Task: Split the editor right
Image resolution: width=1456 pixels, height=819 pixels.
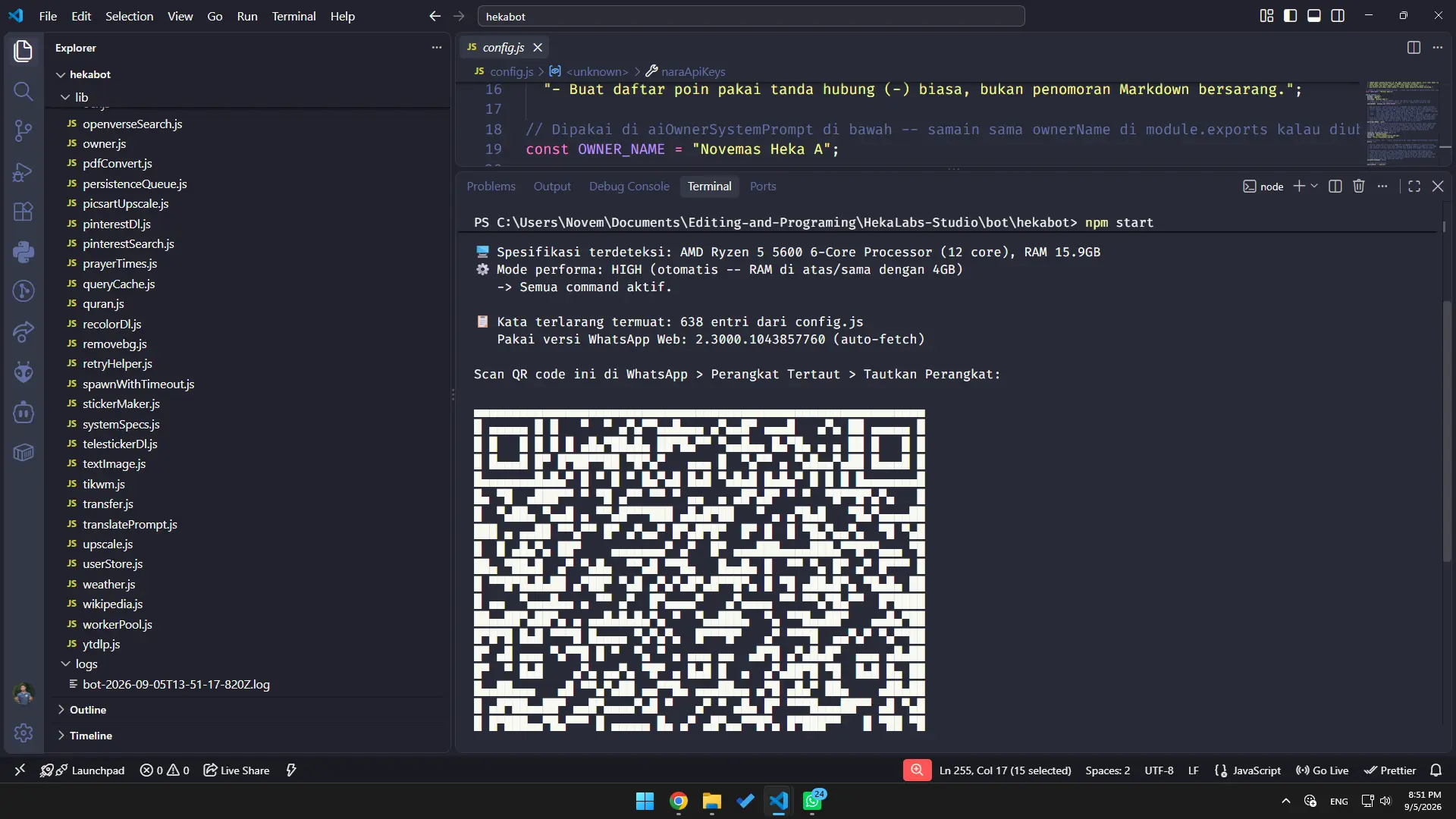Action: pos(1414,47)
